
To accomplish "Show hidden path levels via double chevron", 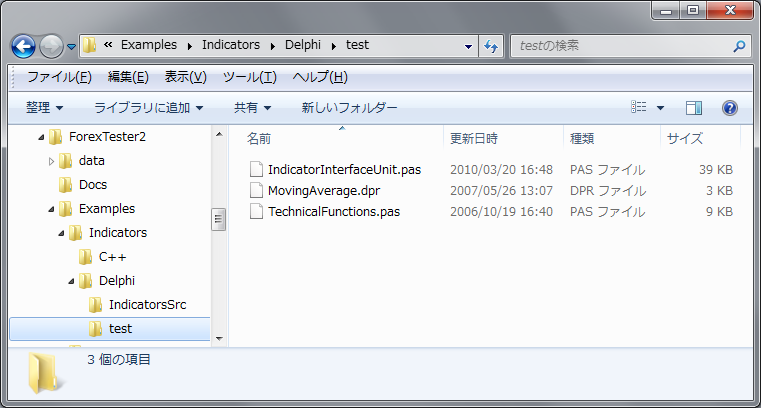I will click(108, 45).
